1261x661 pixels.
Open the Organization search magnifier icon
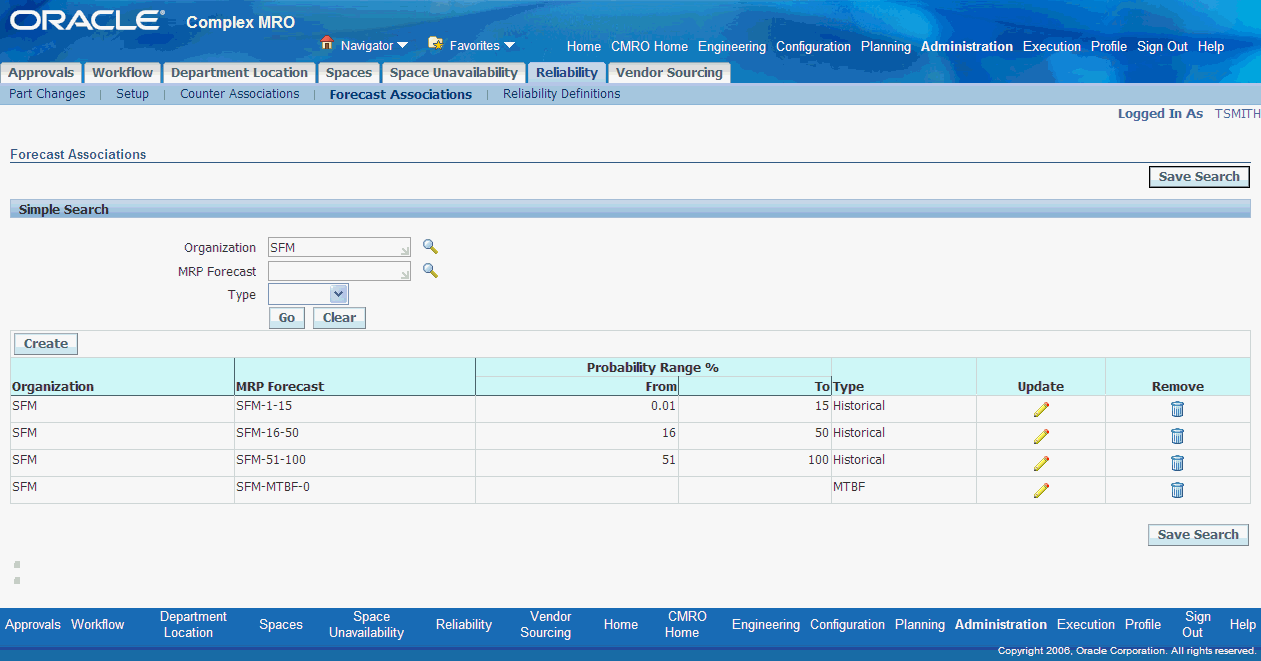pos(430,247)
